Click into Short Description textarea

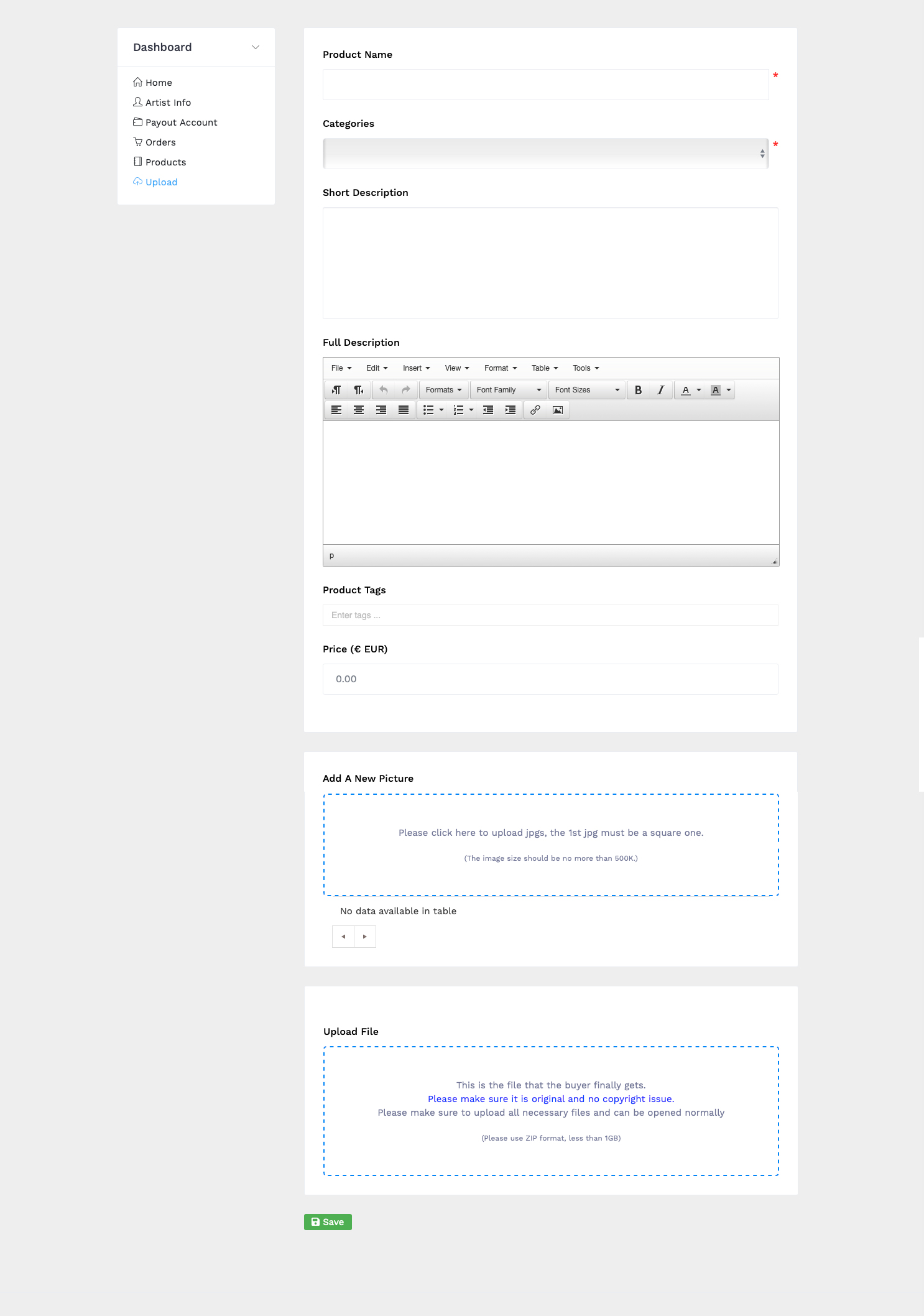(x=550, y=263)
